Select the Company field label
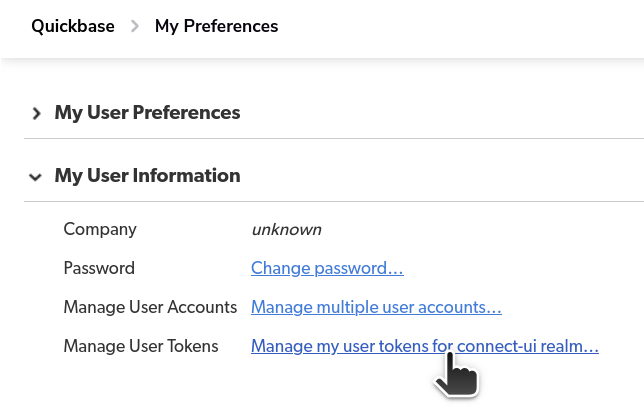Screen dimensions: 644x414 [x=100, y=229]
